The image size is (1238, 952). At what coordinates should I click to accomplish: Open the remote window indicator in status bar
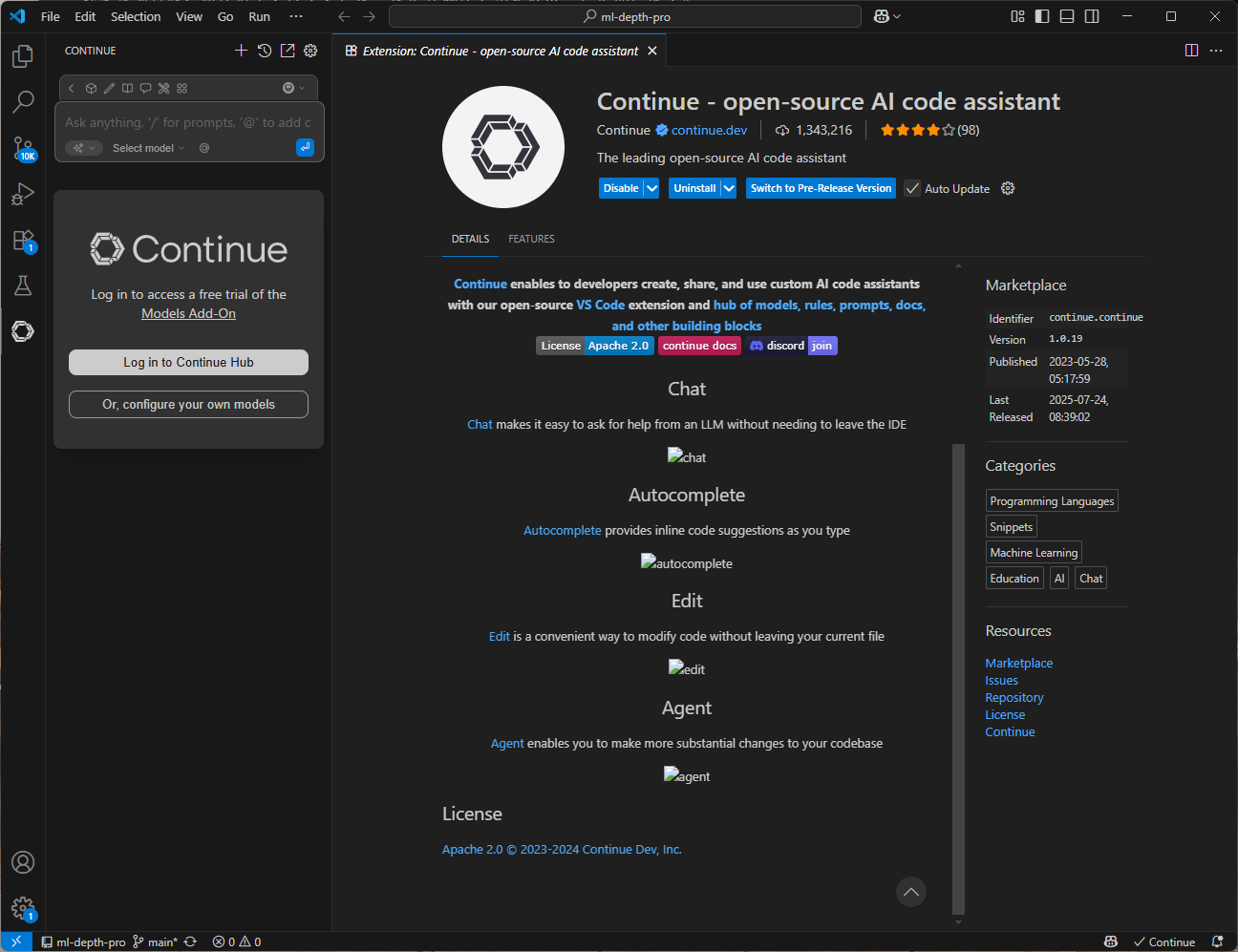(16, 941)
